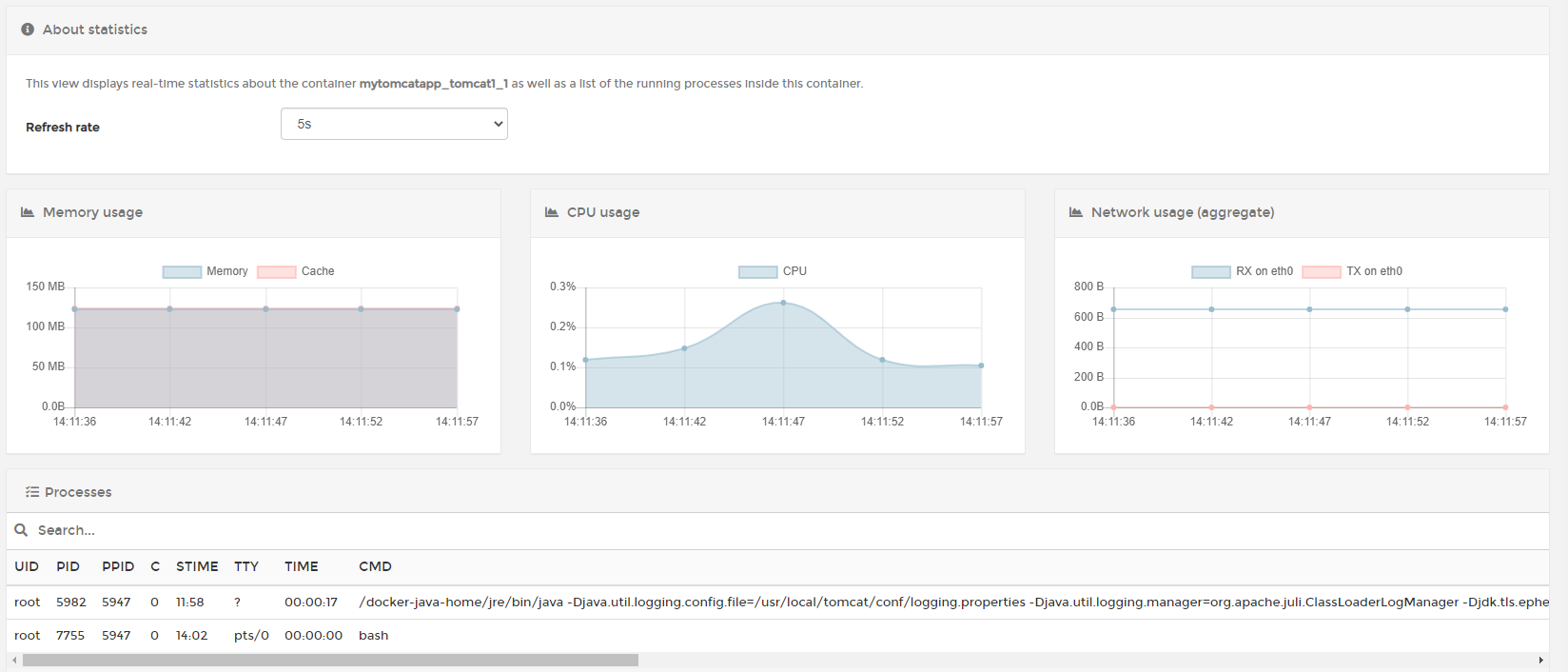1568x672 pixels.
Task: Click the Memory usage panel title
Action: click(x=92, y=212)
